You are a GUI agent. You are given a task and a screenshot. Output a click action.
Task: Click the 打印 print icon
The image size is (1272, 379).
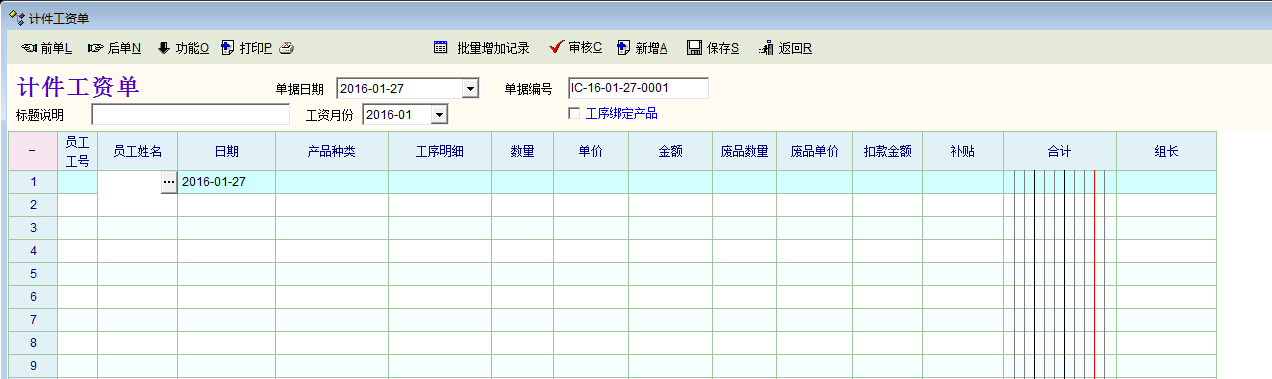228,47
